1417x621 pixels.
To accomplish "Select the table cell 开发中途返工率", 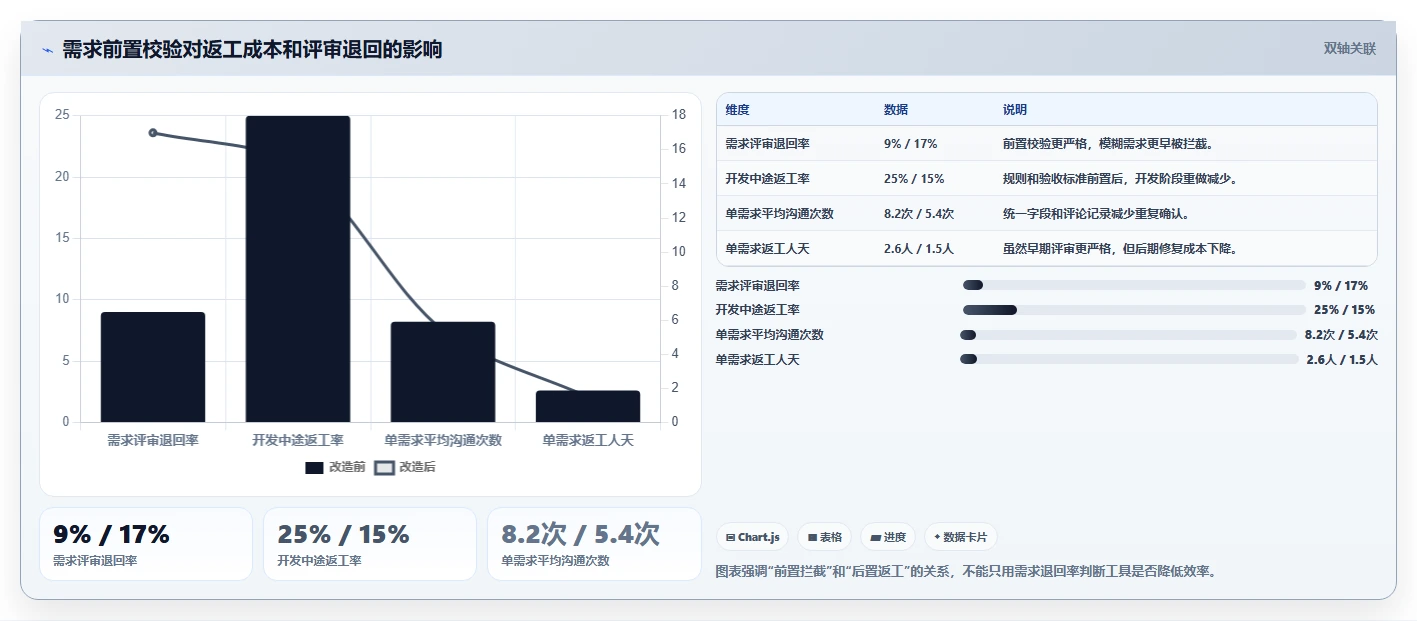I will pyautogui.click(x=768, y=179).
